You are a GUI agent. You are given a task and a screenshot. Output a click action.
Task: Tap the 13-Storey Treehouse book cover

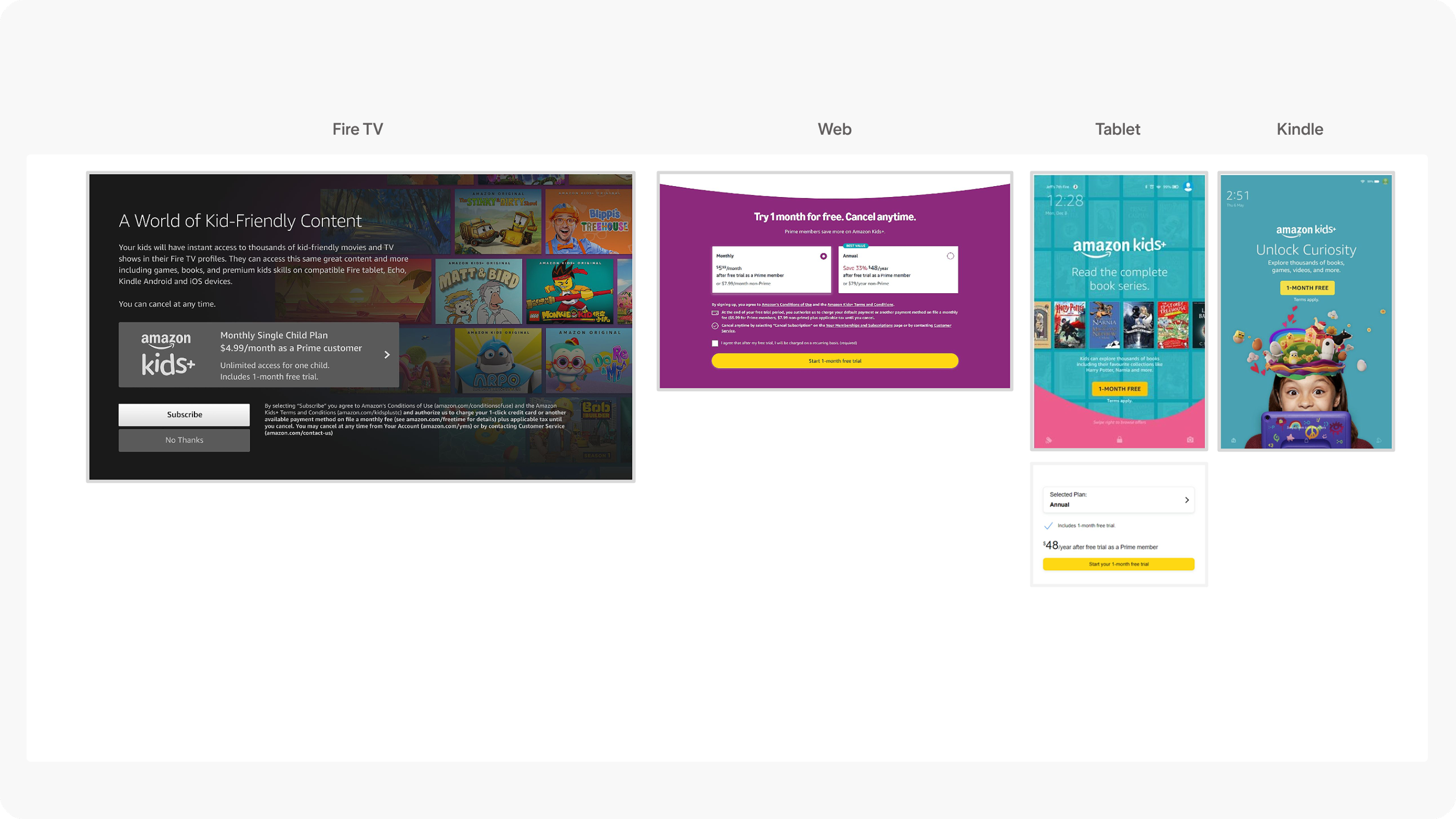1173,325
